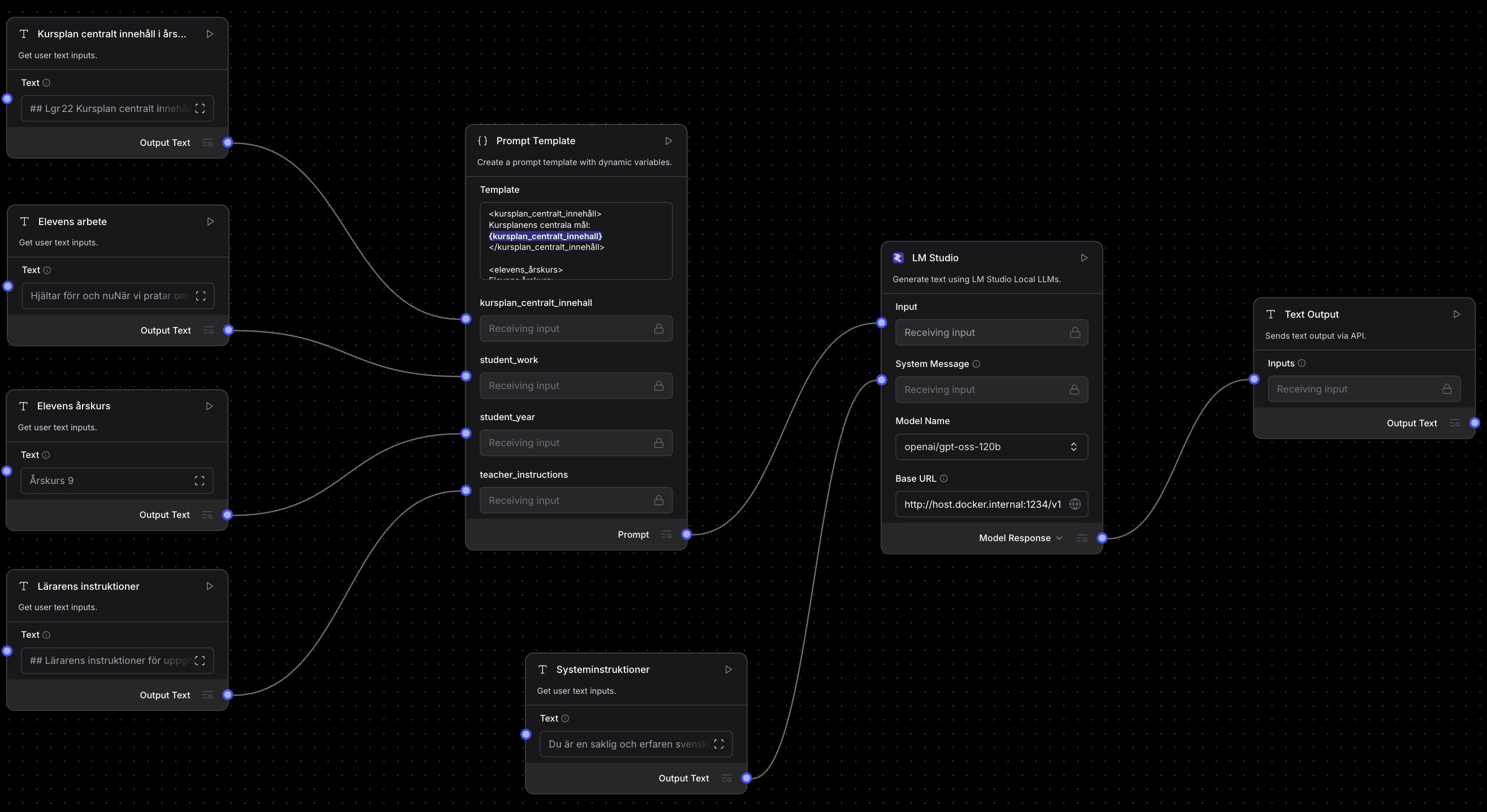The width and height of the screenshot is (1487, 812).
Task: Click lock icon on student_work field
Action: 658,386
